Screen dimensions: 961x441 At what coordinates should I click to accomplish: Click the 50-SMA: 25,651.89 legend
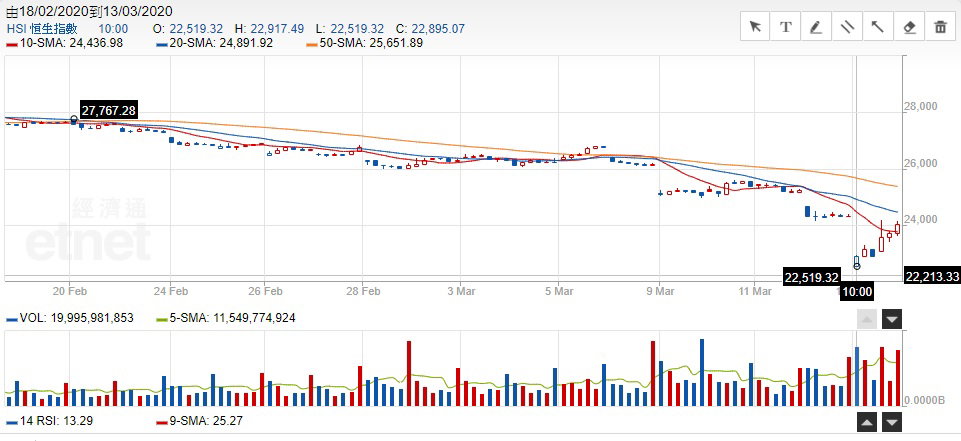[x=364, y=43]
